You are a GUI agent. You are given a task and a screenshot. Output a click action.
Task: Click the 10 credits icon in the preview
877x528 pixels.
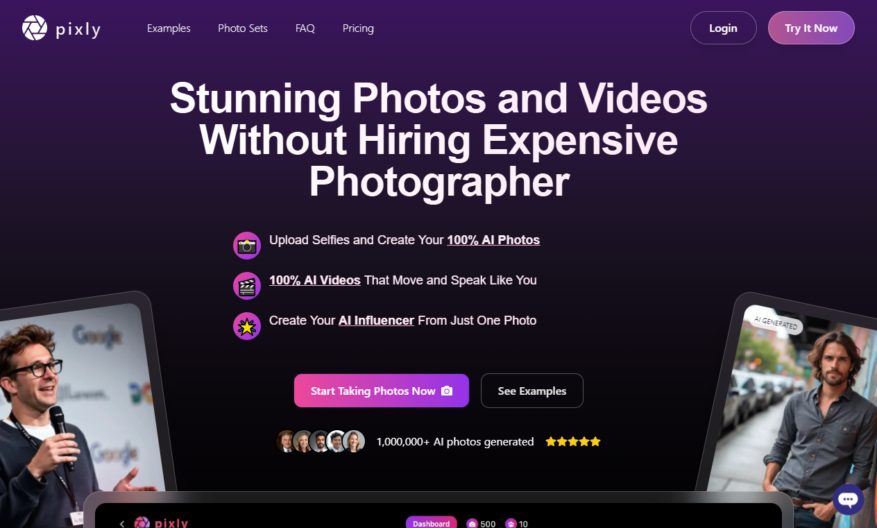click(x=511, y=524)
